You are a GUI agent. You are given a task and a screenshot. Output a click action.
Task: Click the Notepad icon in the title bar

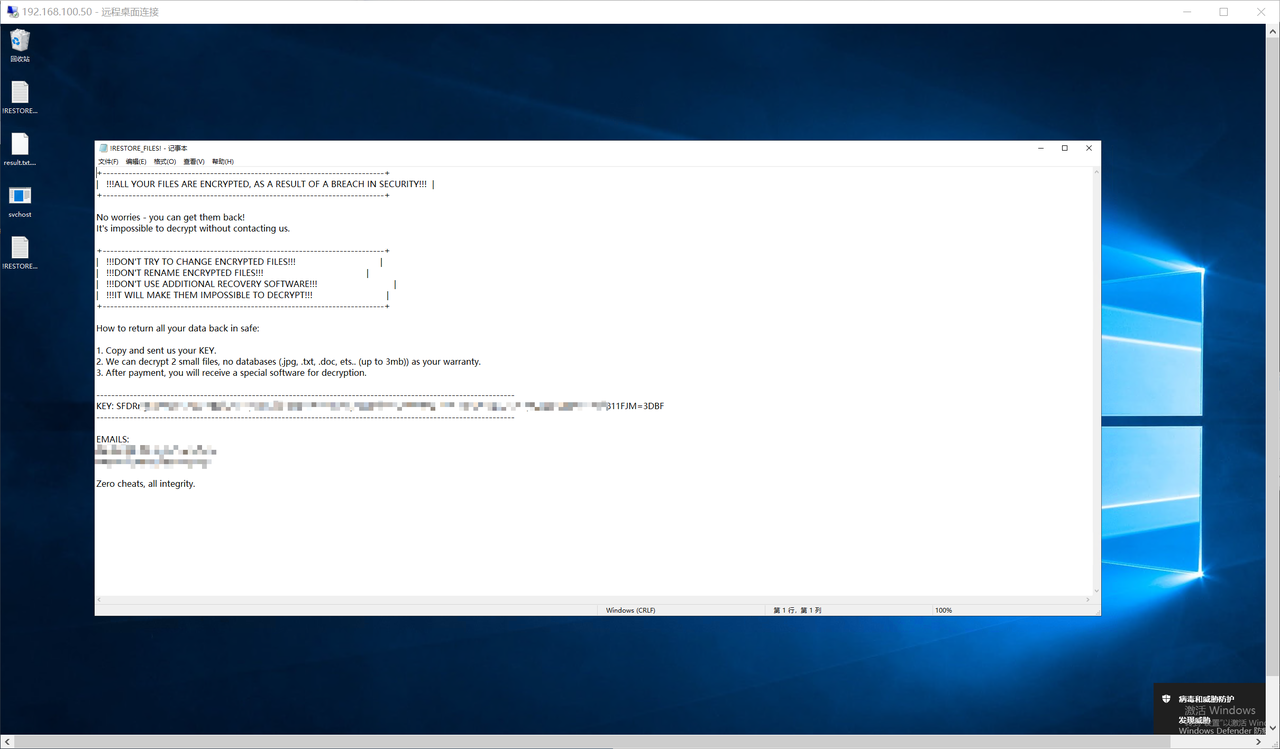(x=103, y=148)
